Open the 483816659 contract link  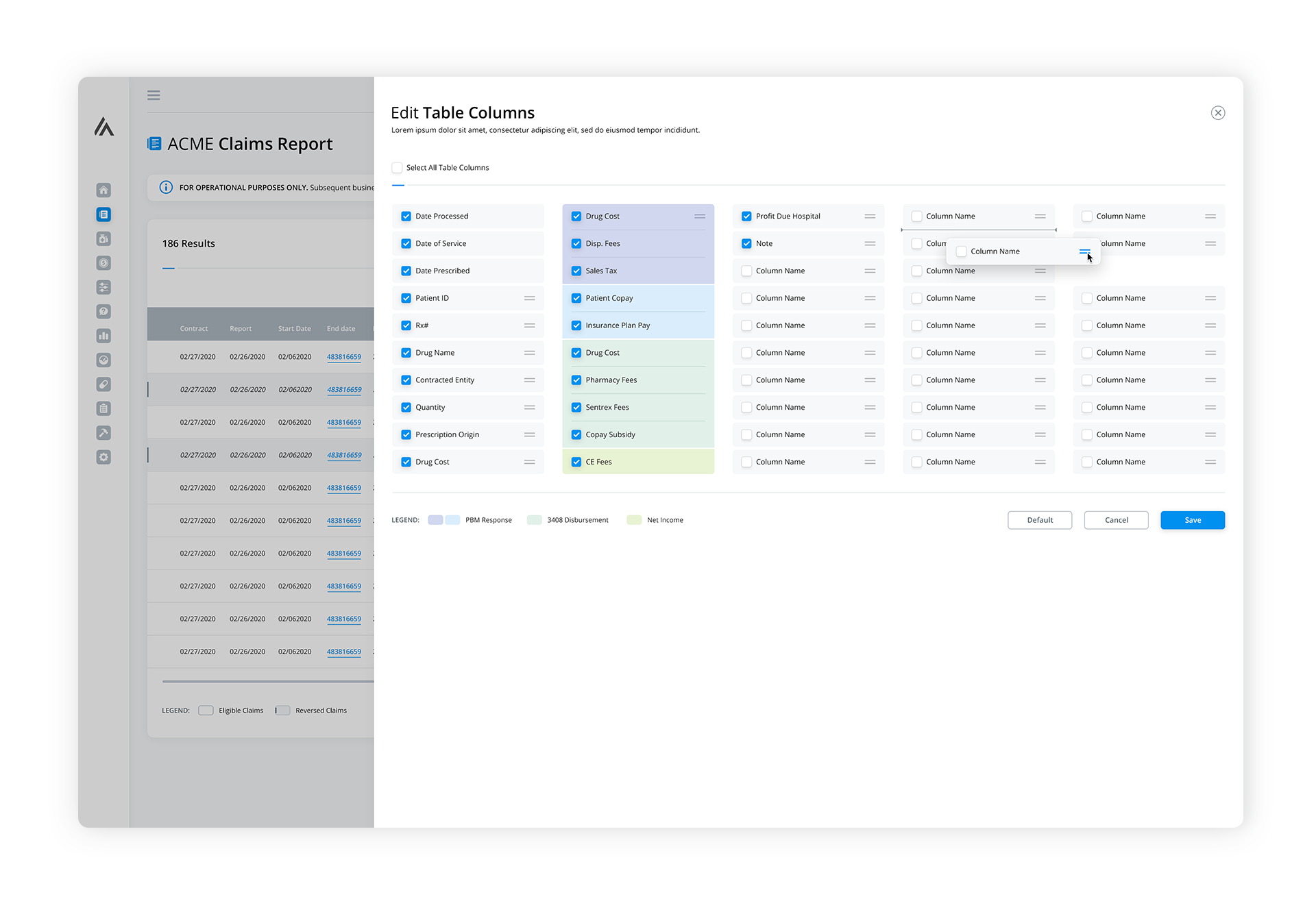coord(344,356)
